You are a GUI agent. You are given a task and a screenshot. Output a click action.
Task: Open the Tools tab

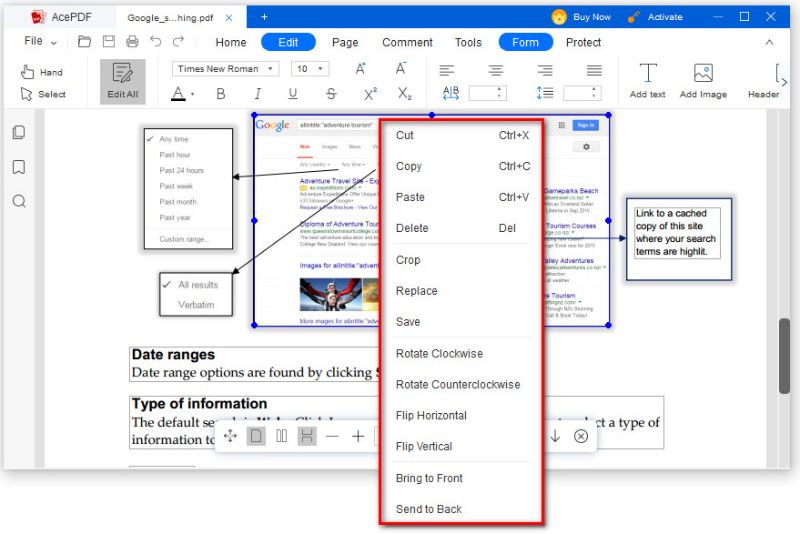[x=468, y=42]
